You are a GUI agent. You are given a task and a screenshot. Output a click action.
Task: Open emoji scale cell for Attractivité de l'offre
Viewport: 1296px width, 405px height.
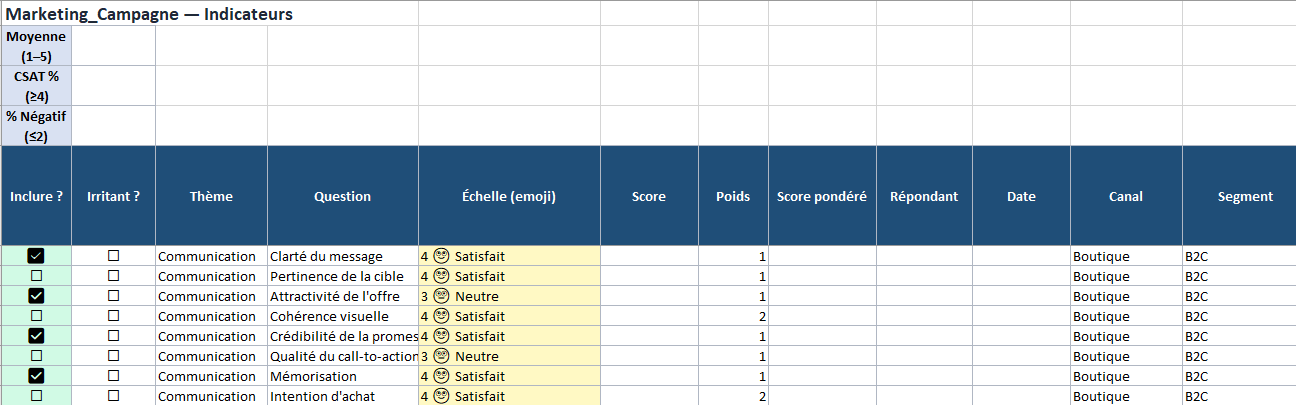point(509,296)
